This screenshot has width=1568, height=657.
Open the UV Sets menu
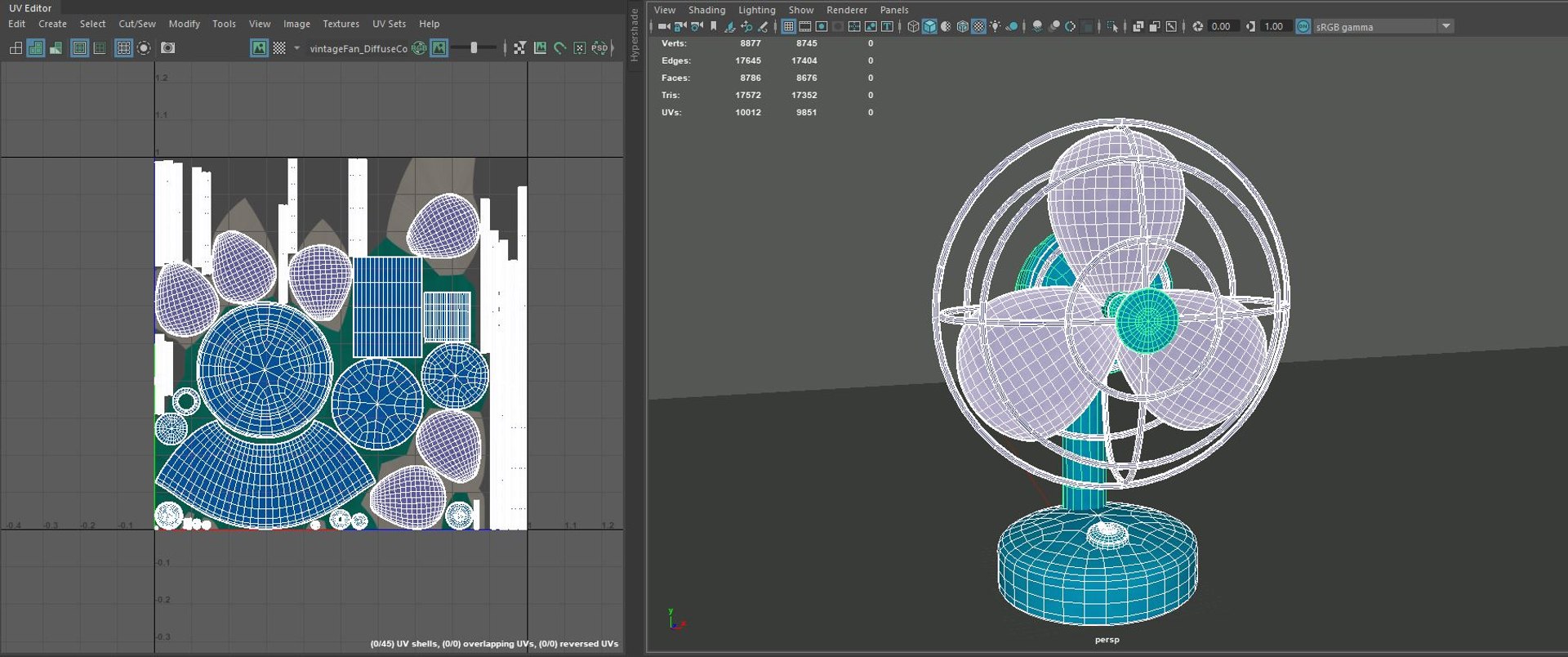[389, 24]
